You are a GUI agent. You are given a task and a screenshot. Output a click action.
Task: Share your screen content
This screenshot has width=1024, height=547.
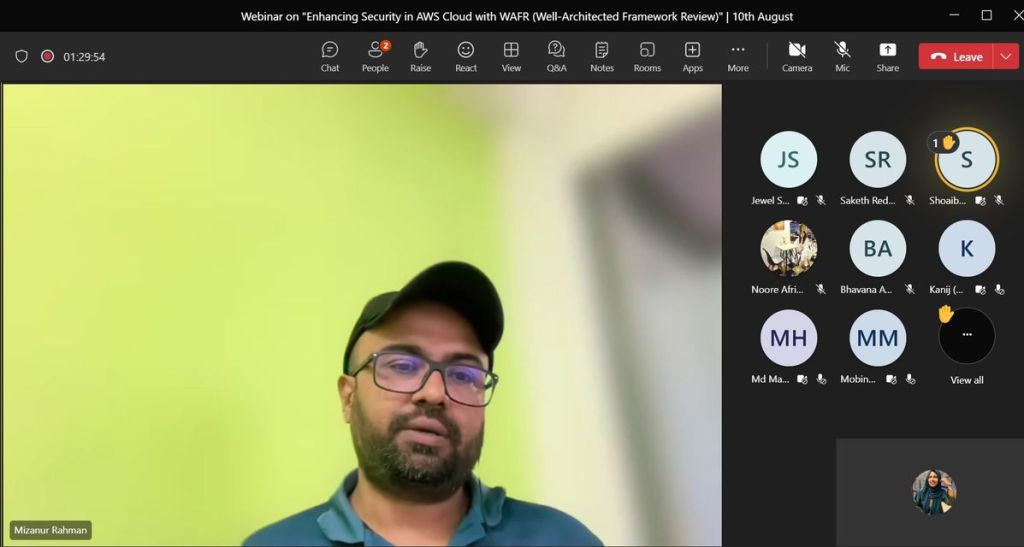(x=887, y=56)
